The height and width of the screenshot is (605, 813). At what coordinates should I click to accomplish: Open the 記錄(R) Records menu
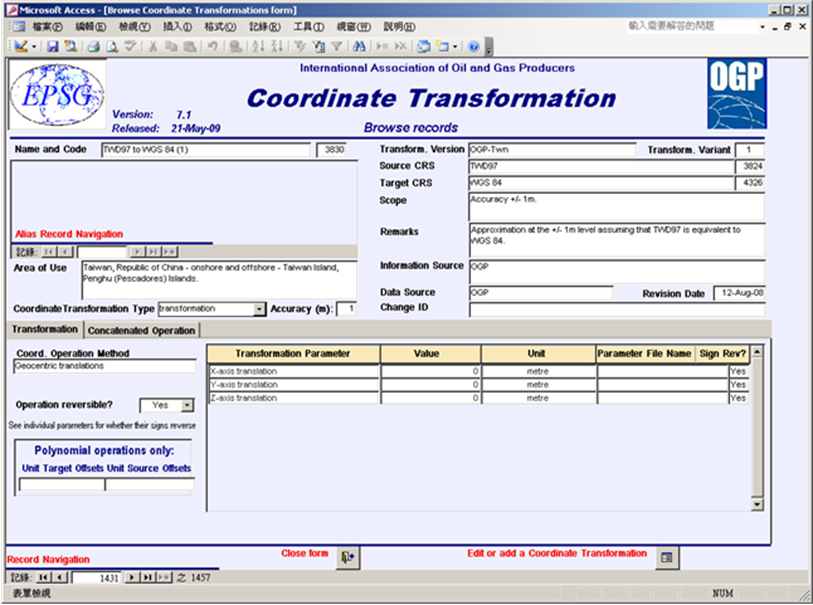(x=264, y=26)
